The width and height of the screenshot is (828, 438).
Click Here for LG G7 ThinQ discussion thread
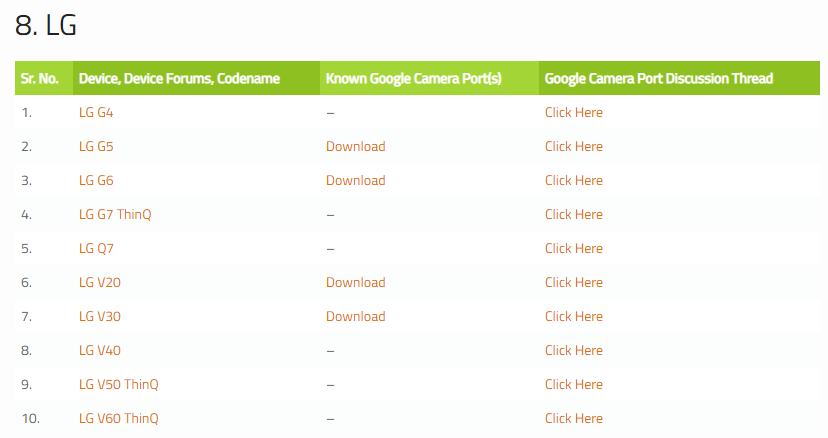573,215
